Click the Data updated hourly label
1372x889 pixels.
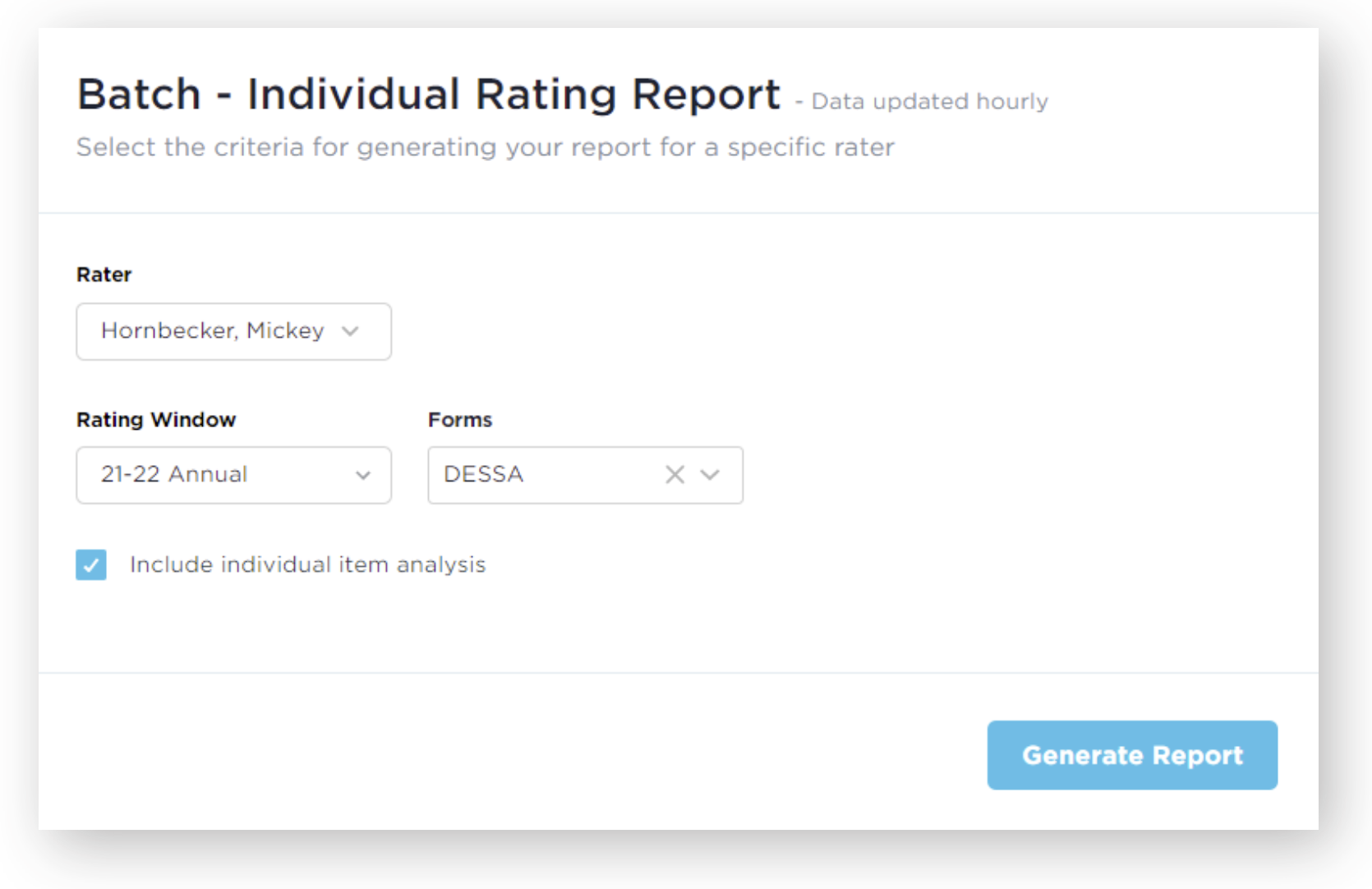(x=928, y=101)
